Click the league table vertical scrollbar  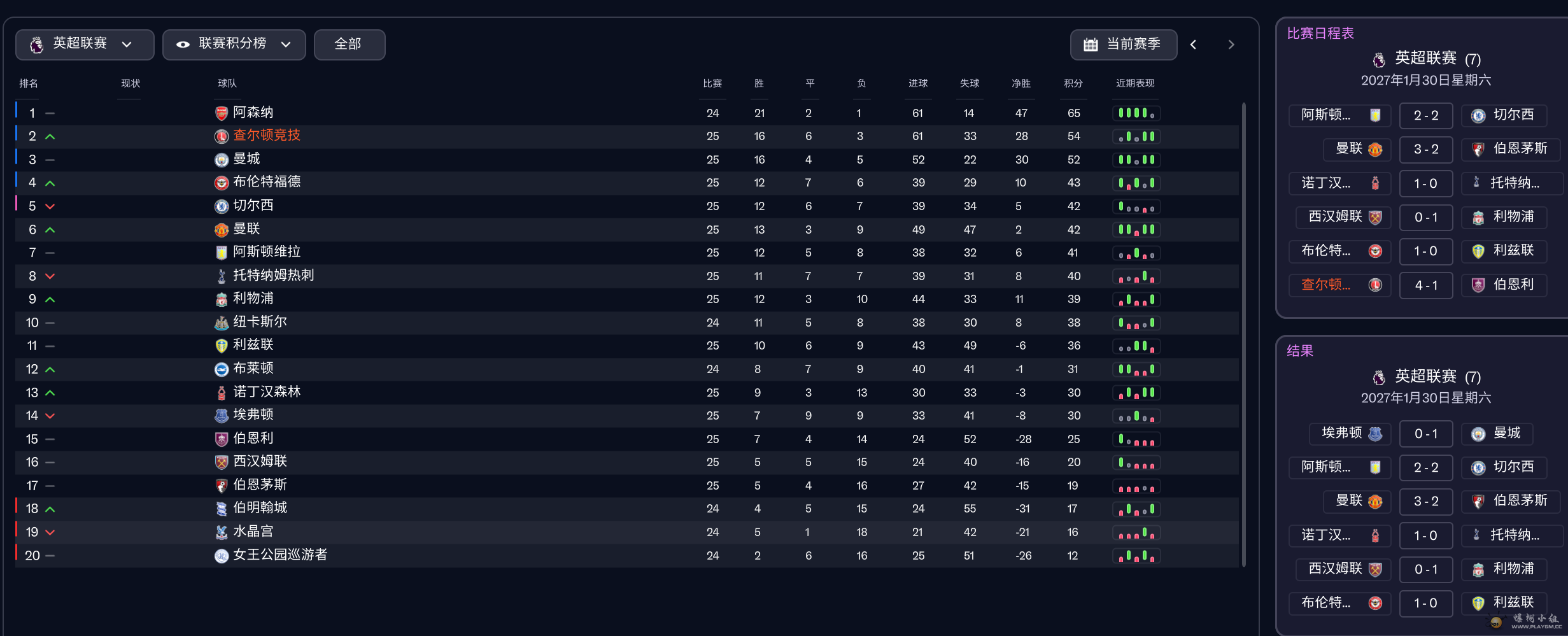click(x=1243, y=334)
